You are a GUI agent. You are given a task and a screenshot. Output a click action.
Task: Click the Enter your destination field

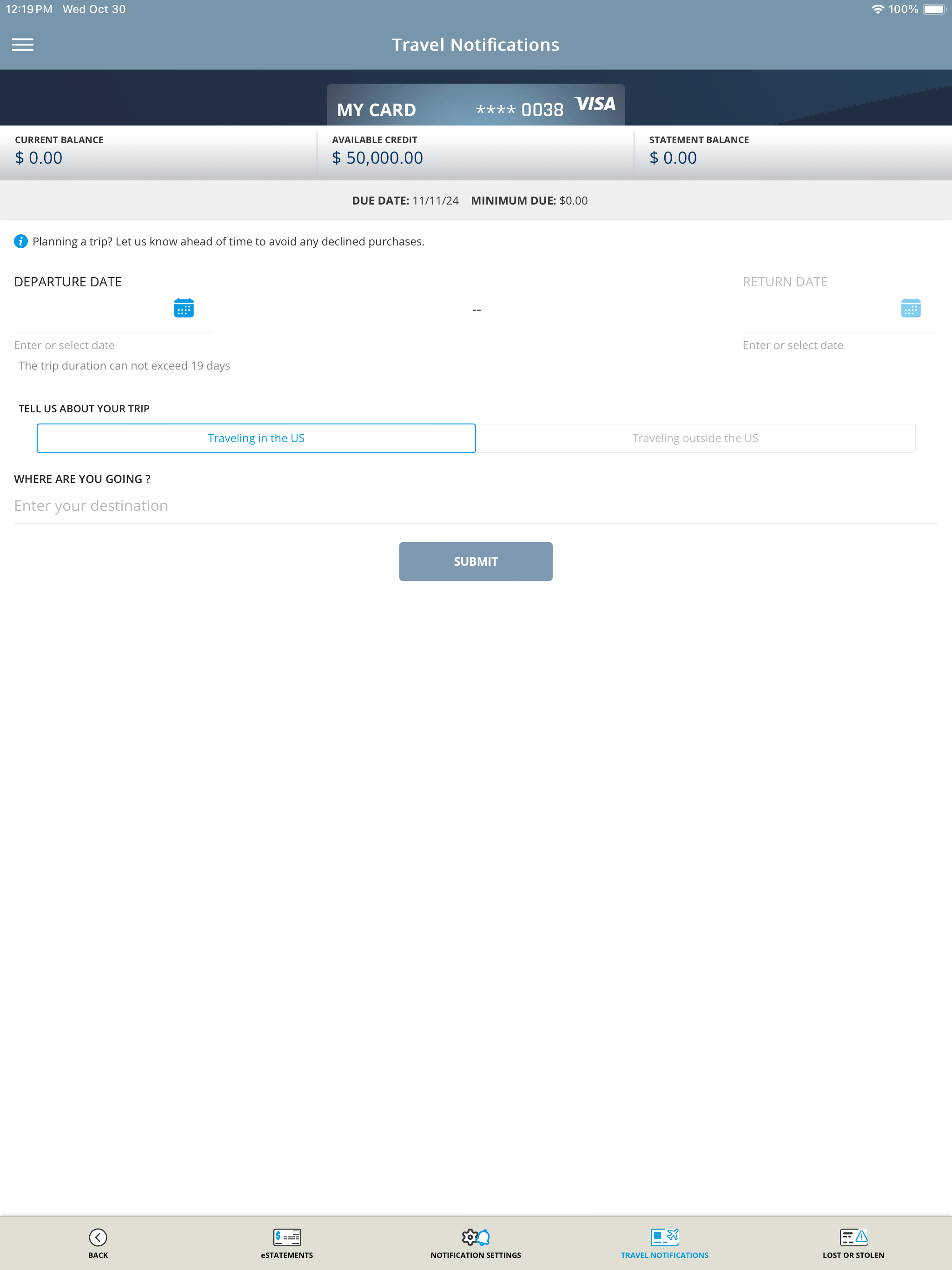point(476,506)
